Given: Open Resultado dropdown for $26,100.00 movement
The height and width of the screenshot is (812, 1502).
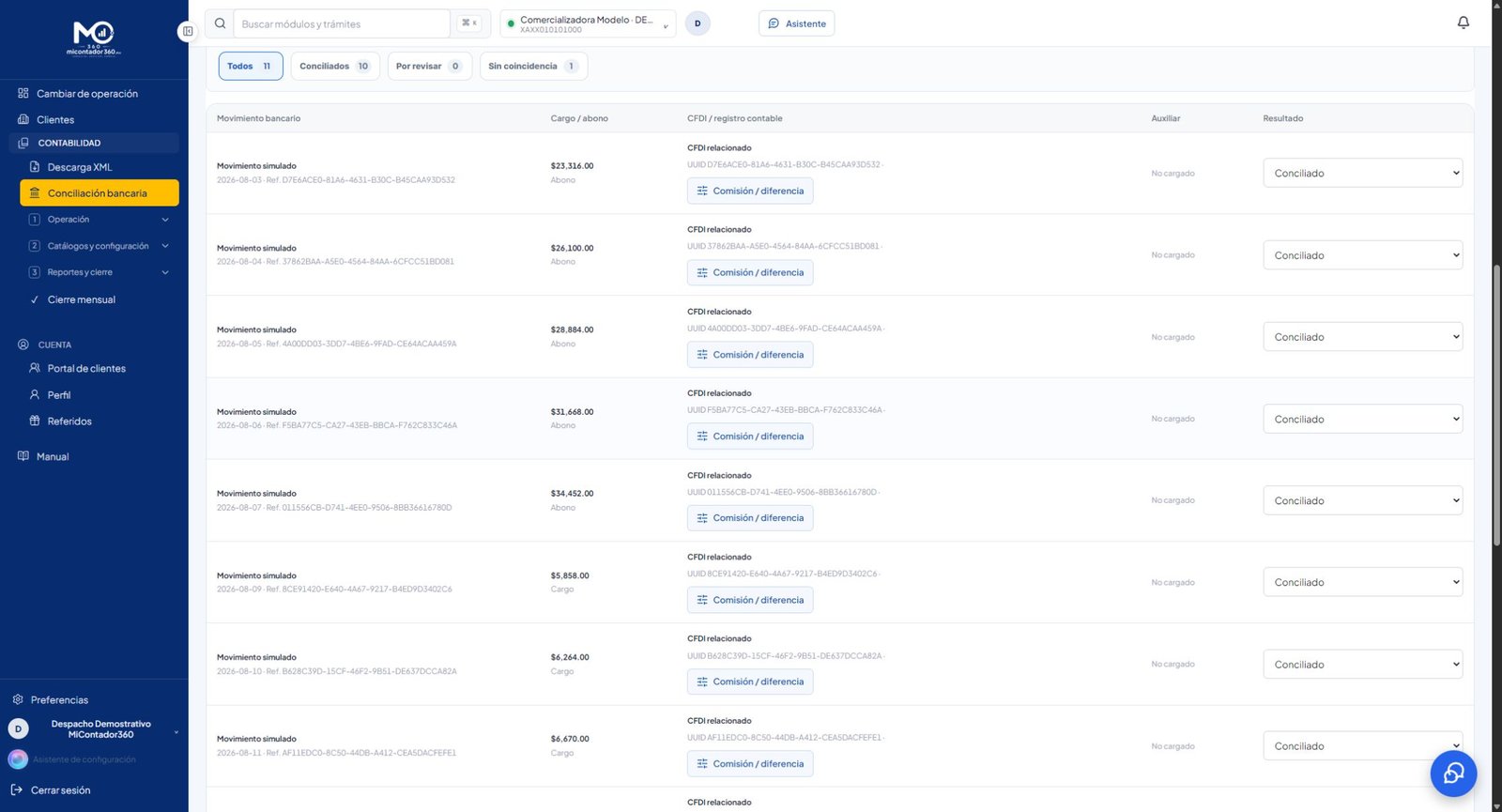Looking at the screenshot, I should [x=1362, y=255].
